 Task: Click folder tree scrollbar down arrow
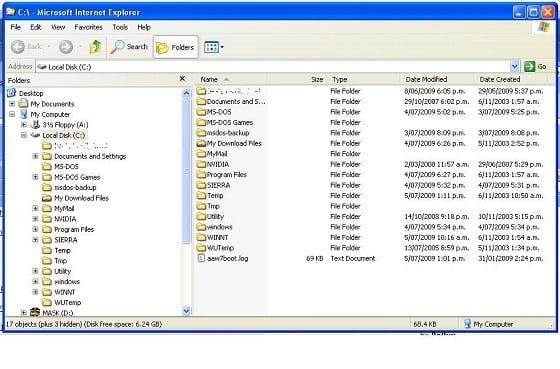coord(186,311)
